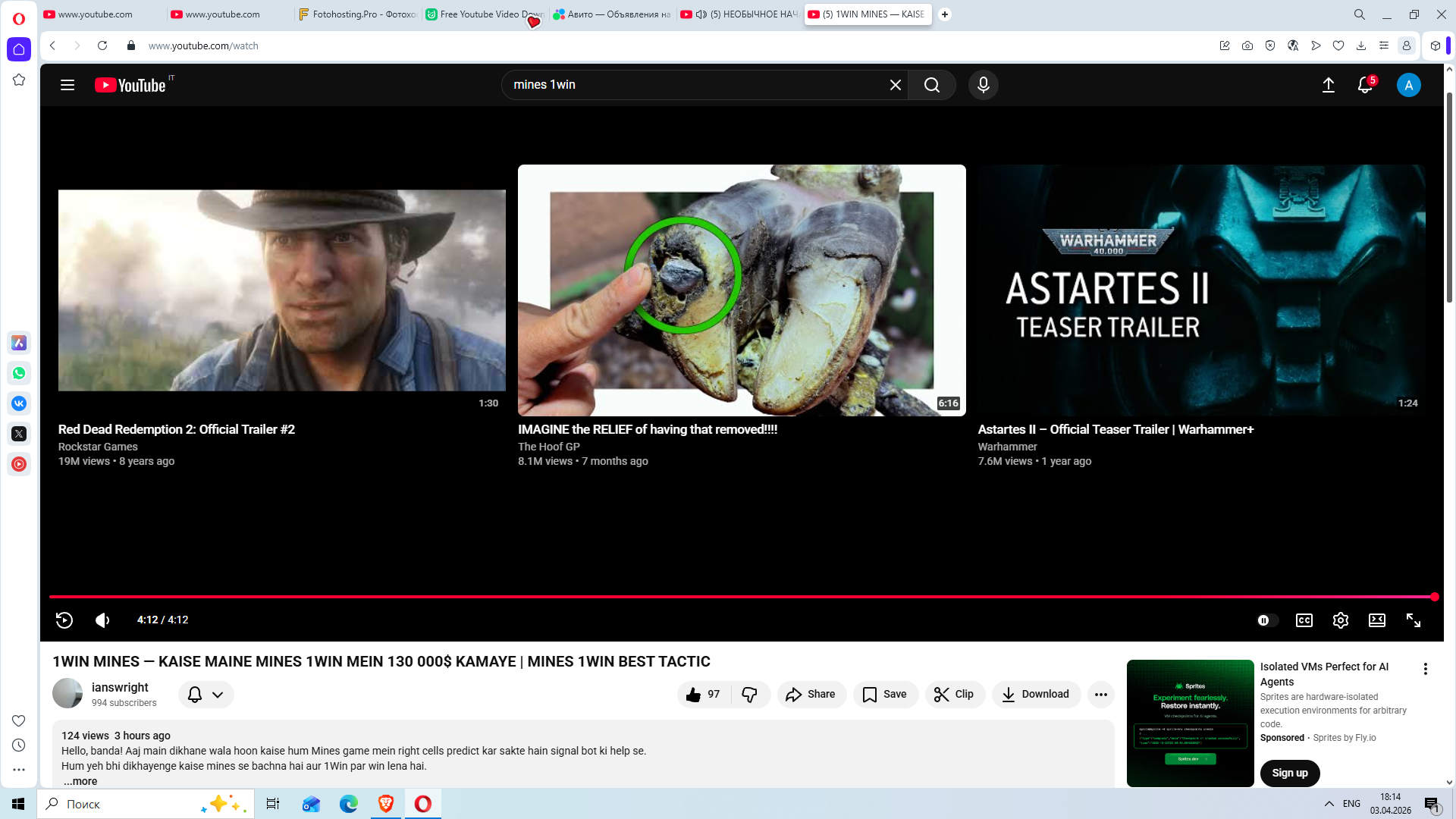Open video settings gear icon
The height and width of the screenshot is (819, 1456).
point(1340,620)
